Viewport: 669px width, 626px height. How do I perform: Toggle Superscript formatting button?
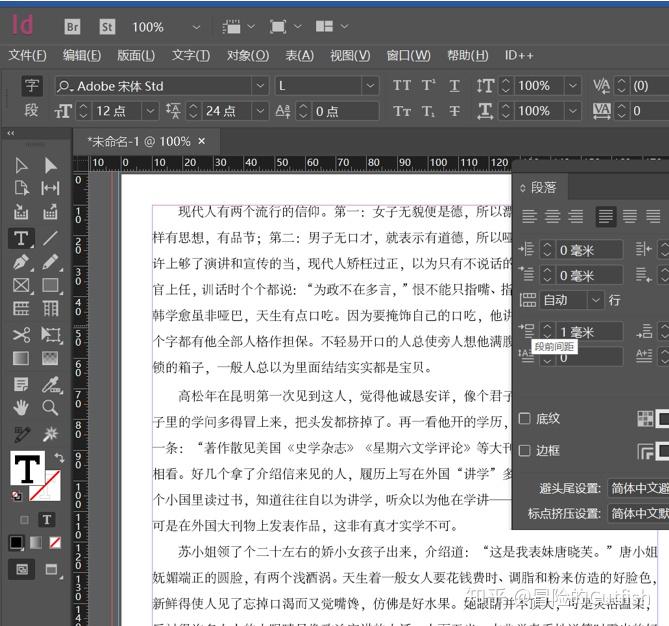pyautogui.click(x=428, y=85)
